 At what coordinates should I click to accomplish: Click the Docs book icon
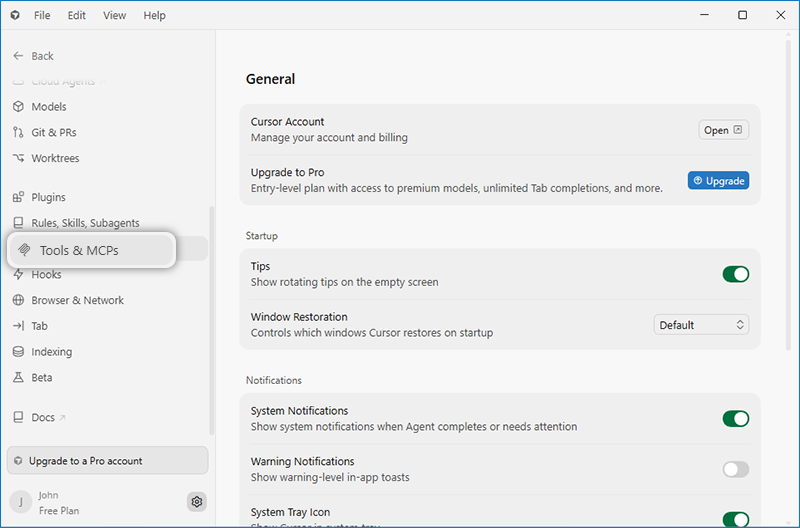(18, 417)
